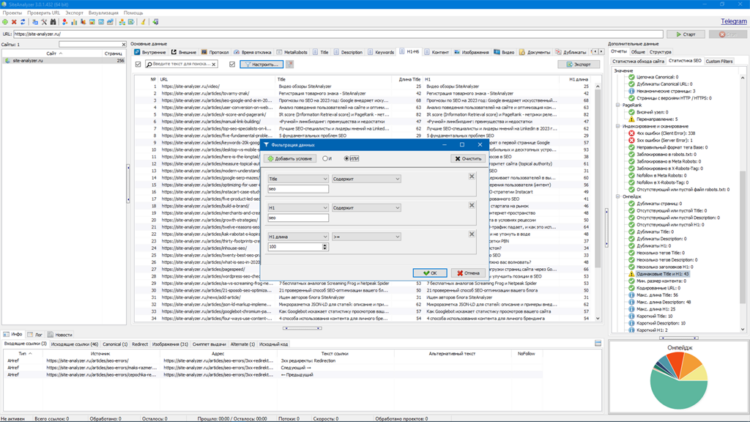750x422 pixels.
Task: Click the red delete X toolbar icon
Action: (14, 22)
